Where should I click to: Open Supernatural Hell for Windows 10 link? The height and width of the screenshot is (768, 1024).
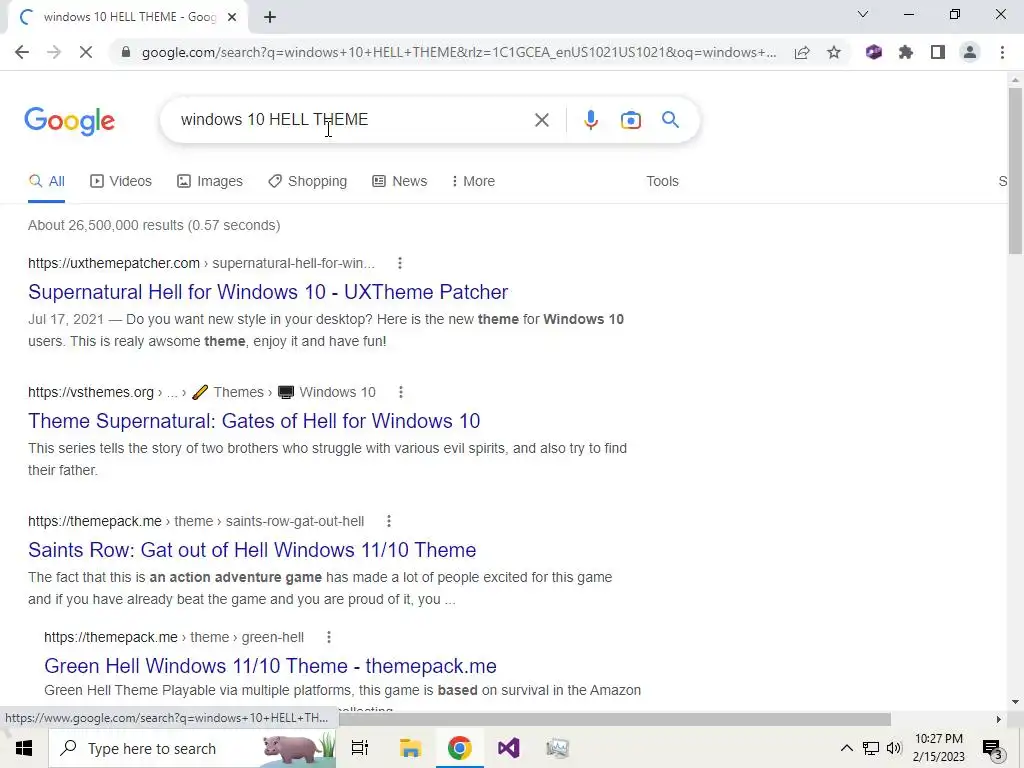click(268, 292)
